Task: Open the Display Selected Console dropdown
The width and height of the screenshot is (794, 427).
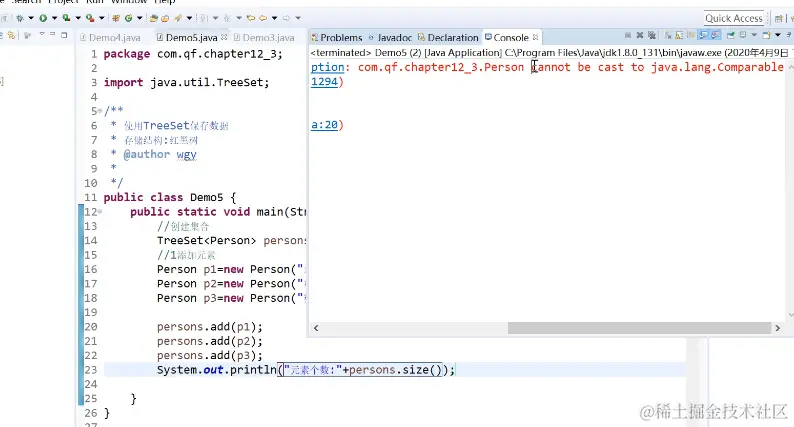Action: [x=754, y=35]
